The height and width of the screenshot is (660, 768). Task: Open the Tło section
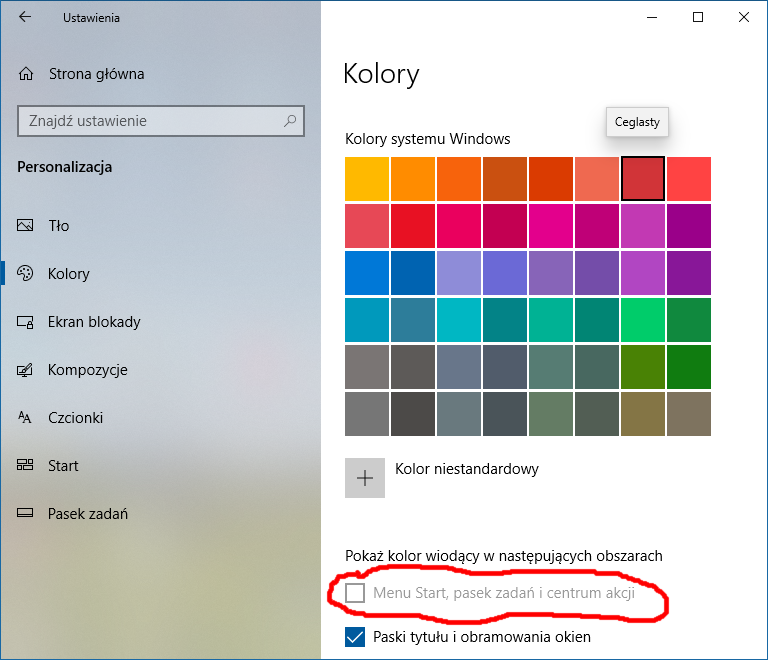tap(59, 225)
